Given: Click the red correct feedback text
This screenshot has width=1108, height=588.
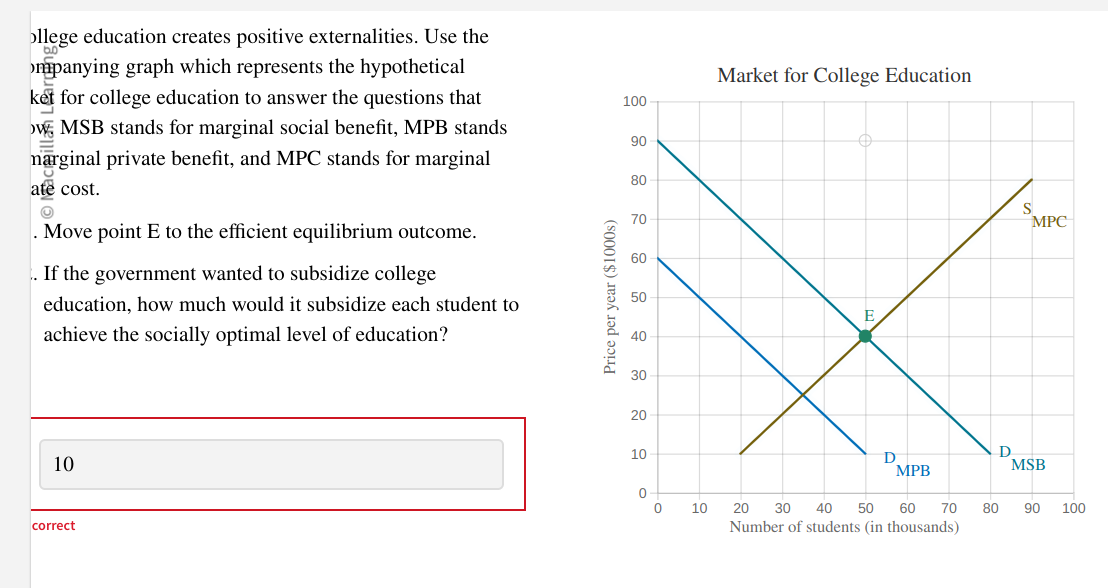Looking at the screenshot, I should [52, 525].
